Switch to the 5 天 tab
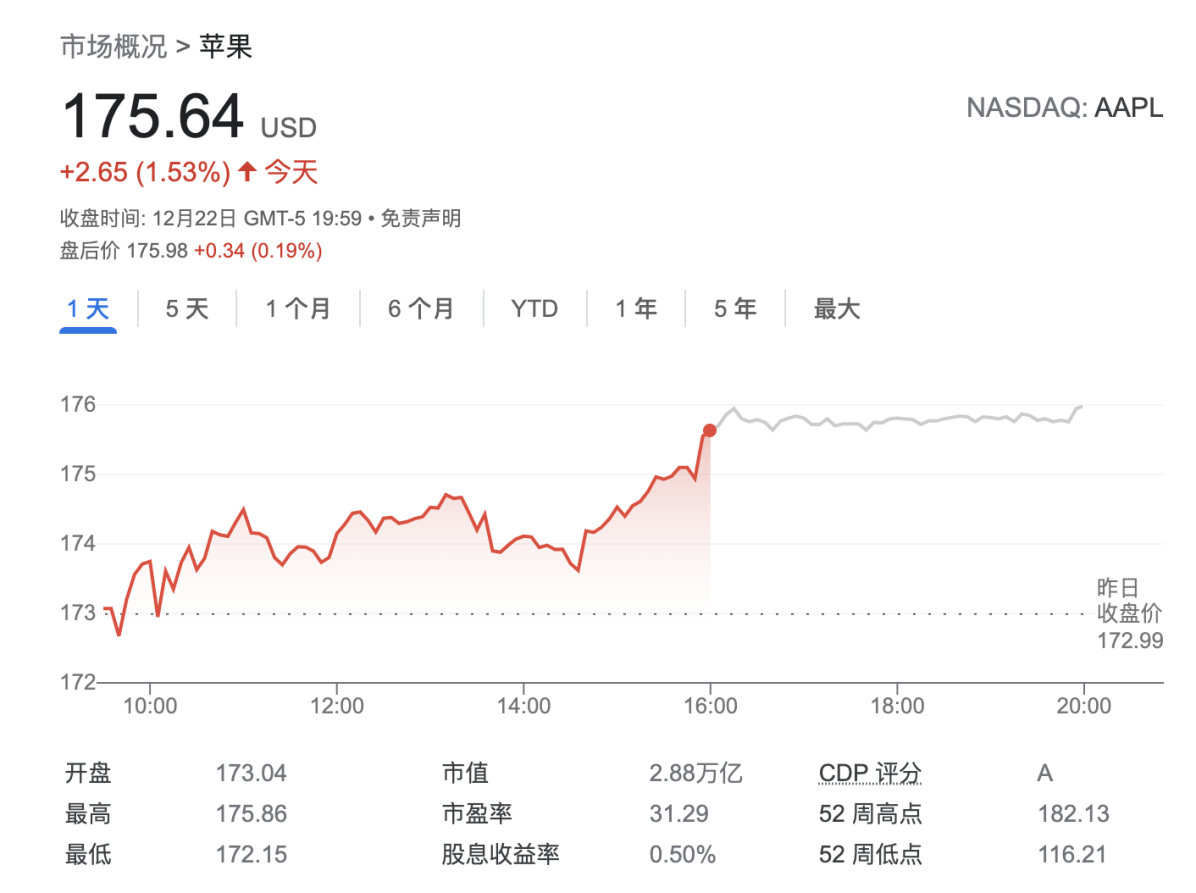 click(x=187, y=309)
